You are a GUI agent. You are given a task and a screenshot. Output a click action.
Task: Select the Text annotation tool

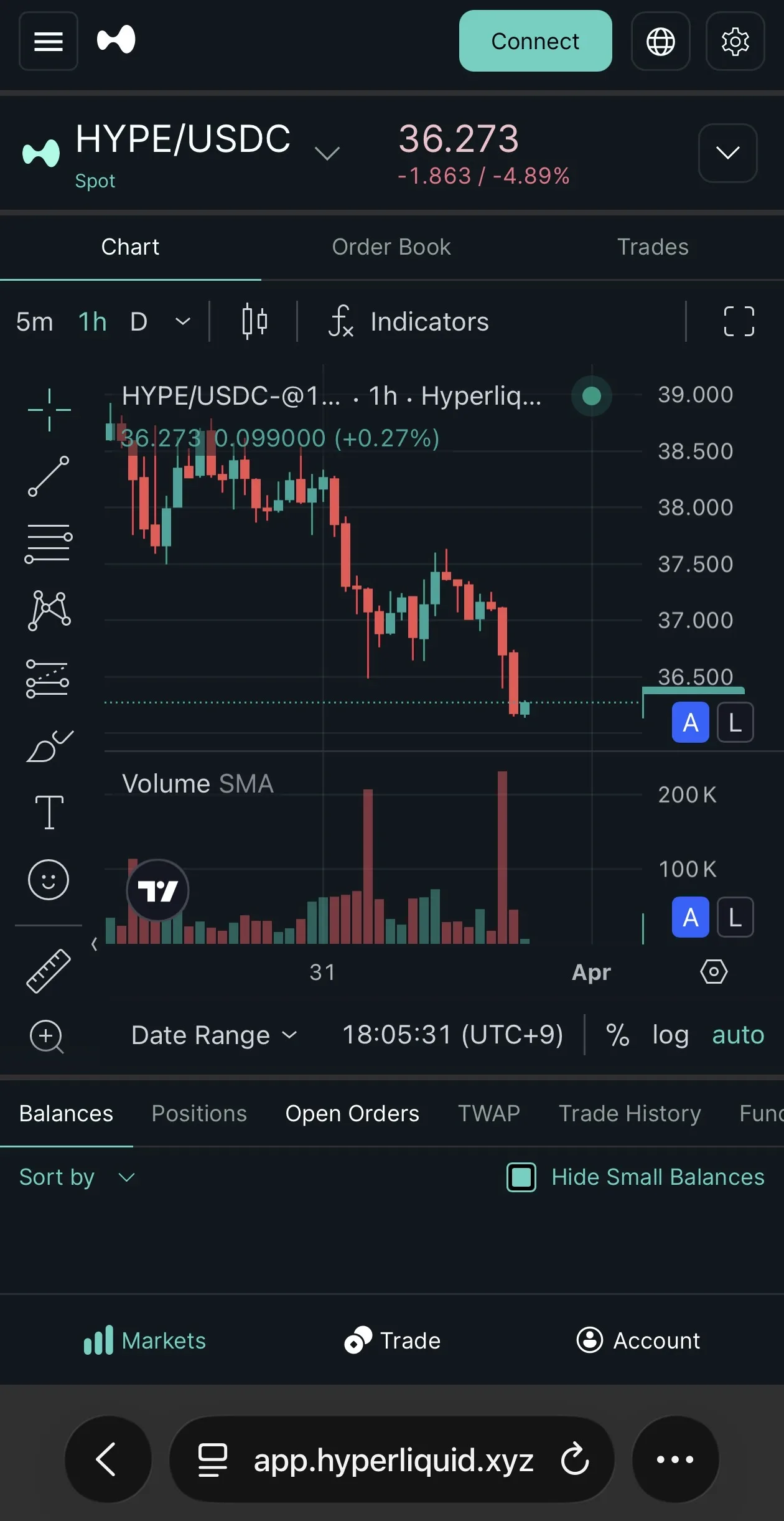(x=49, y=812)
